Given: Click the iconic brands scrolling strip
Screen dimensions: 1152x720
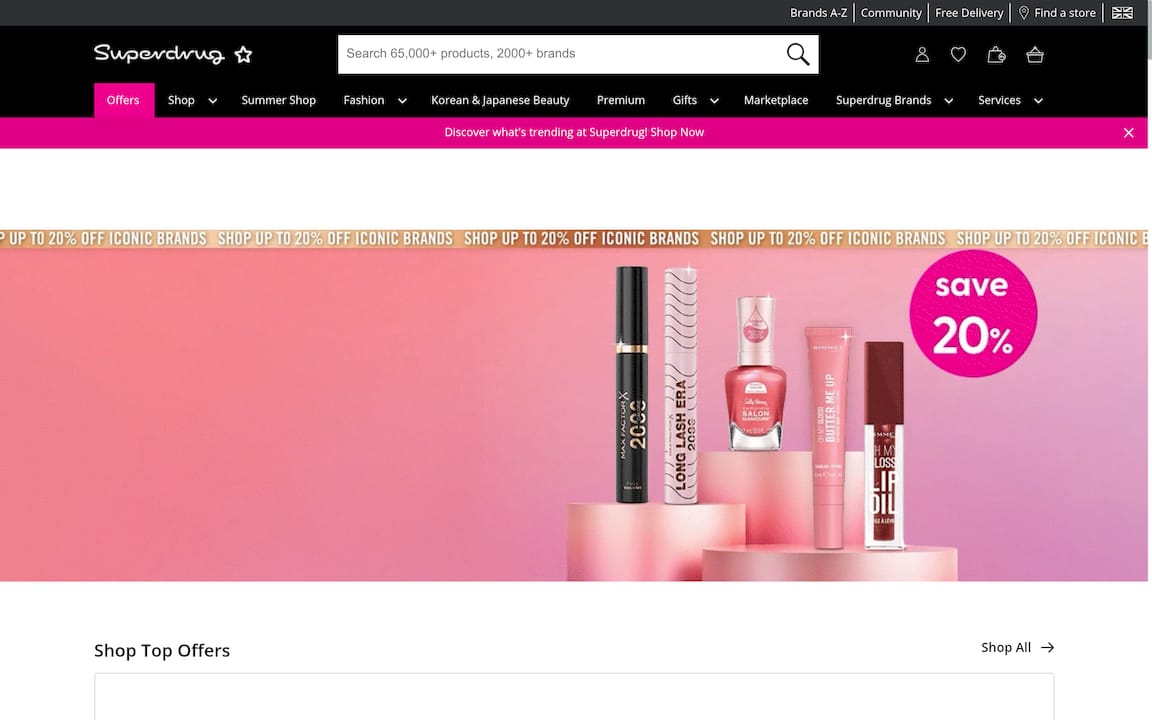Looking at the screenshot, I should [x=574, y=238].
